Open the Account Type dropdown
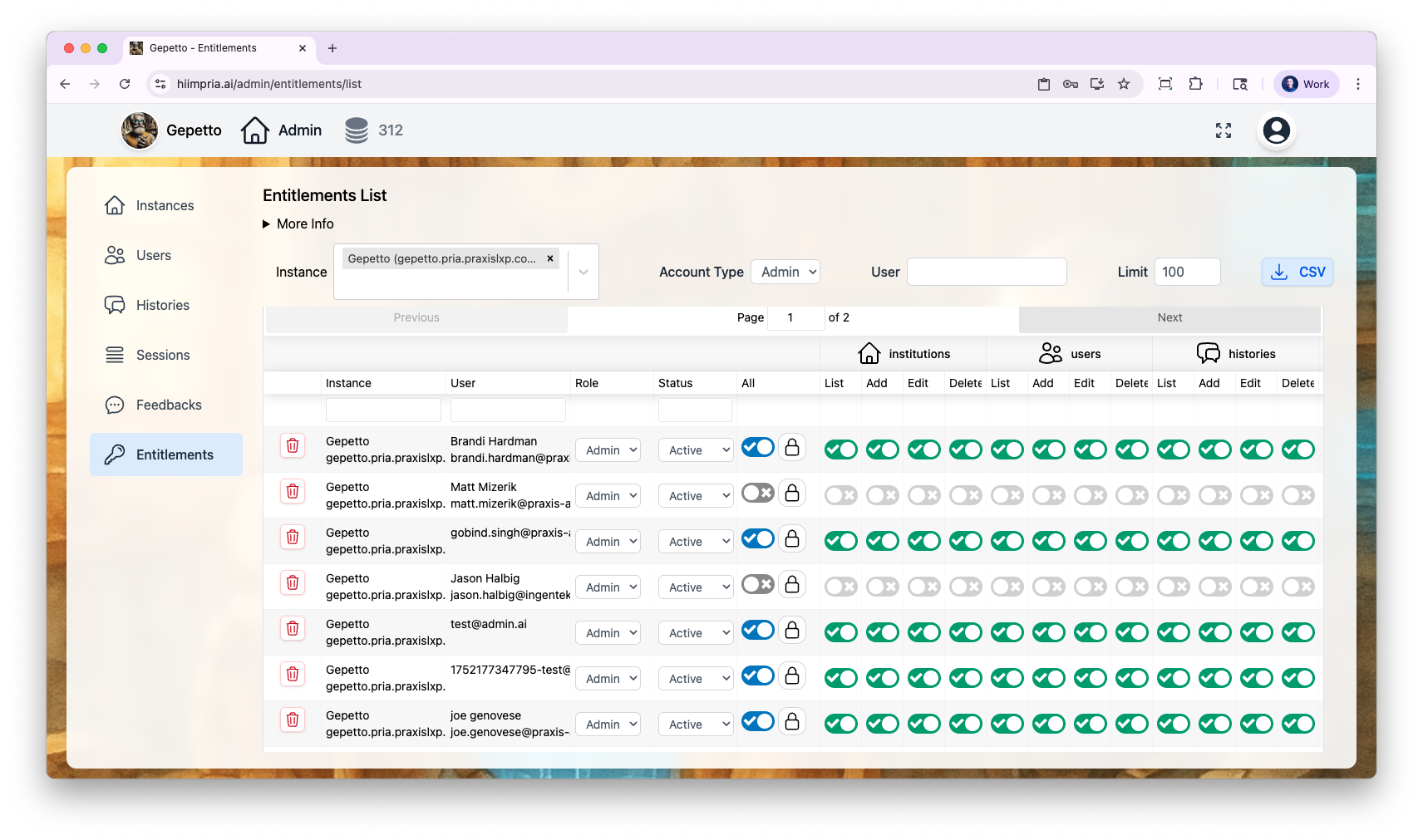Image resolution: width=1423 pixels, height=840 pixels. 785,272
